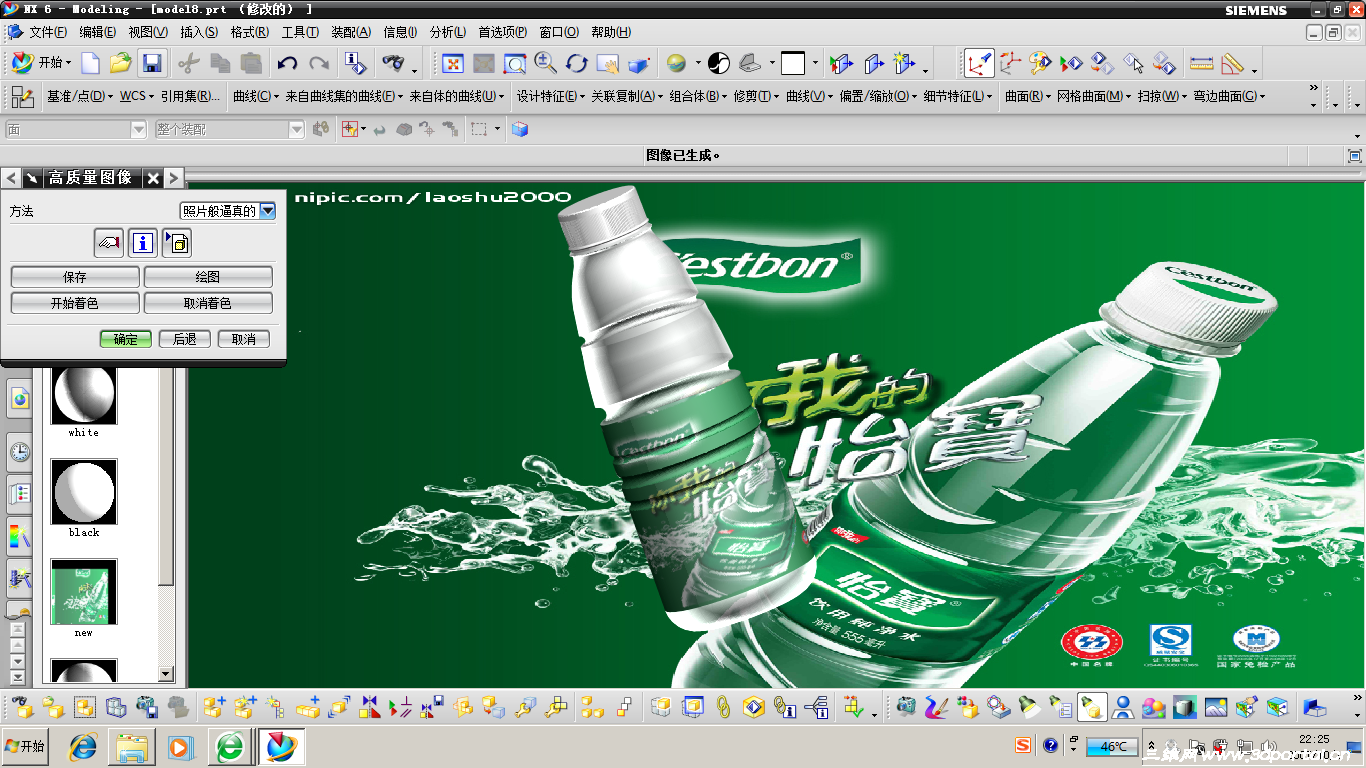
Task: Click the information 'i' icon in dialog
Action: [x=142, y=242]
